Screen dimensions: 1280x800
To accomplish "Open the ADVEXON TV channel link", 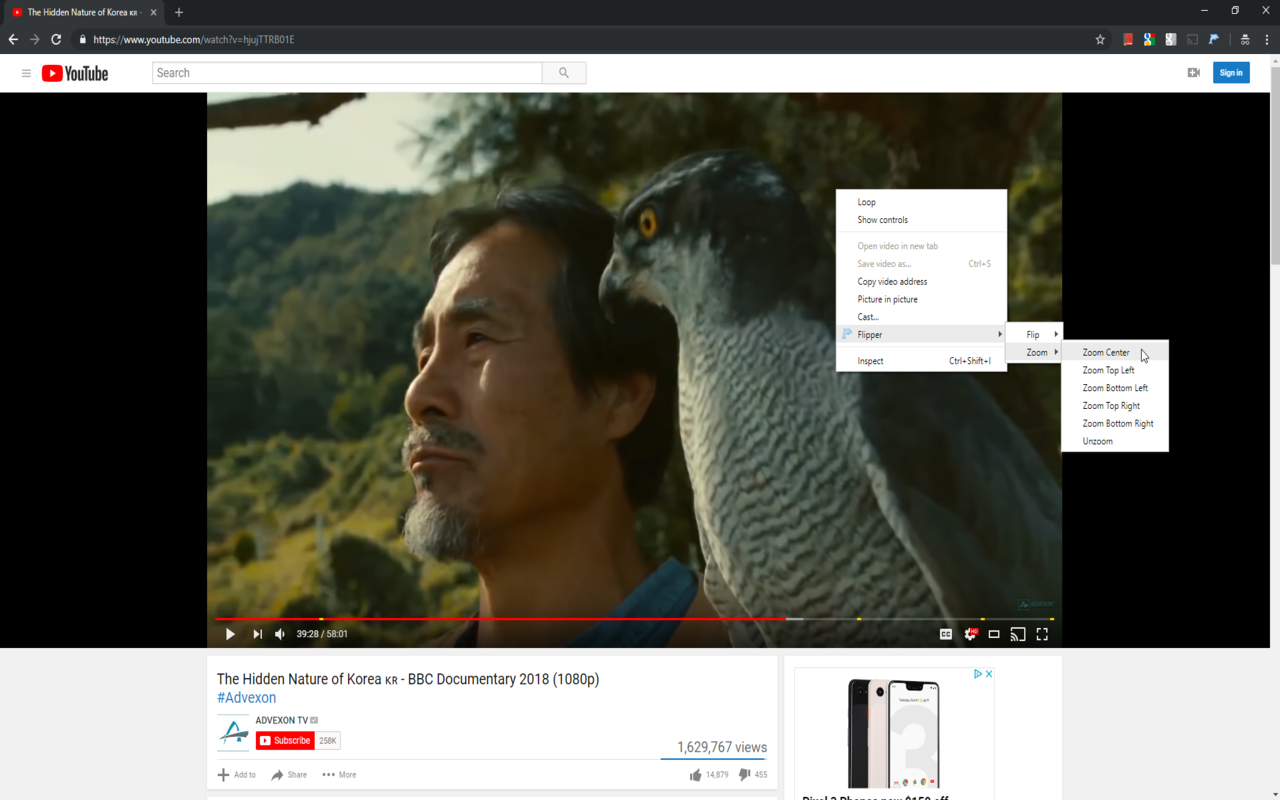I will (281, 720).
